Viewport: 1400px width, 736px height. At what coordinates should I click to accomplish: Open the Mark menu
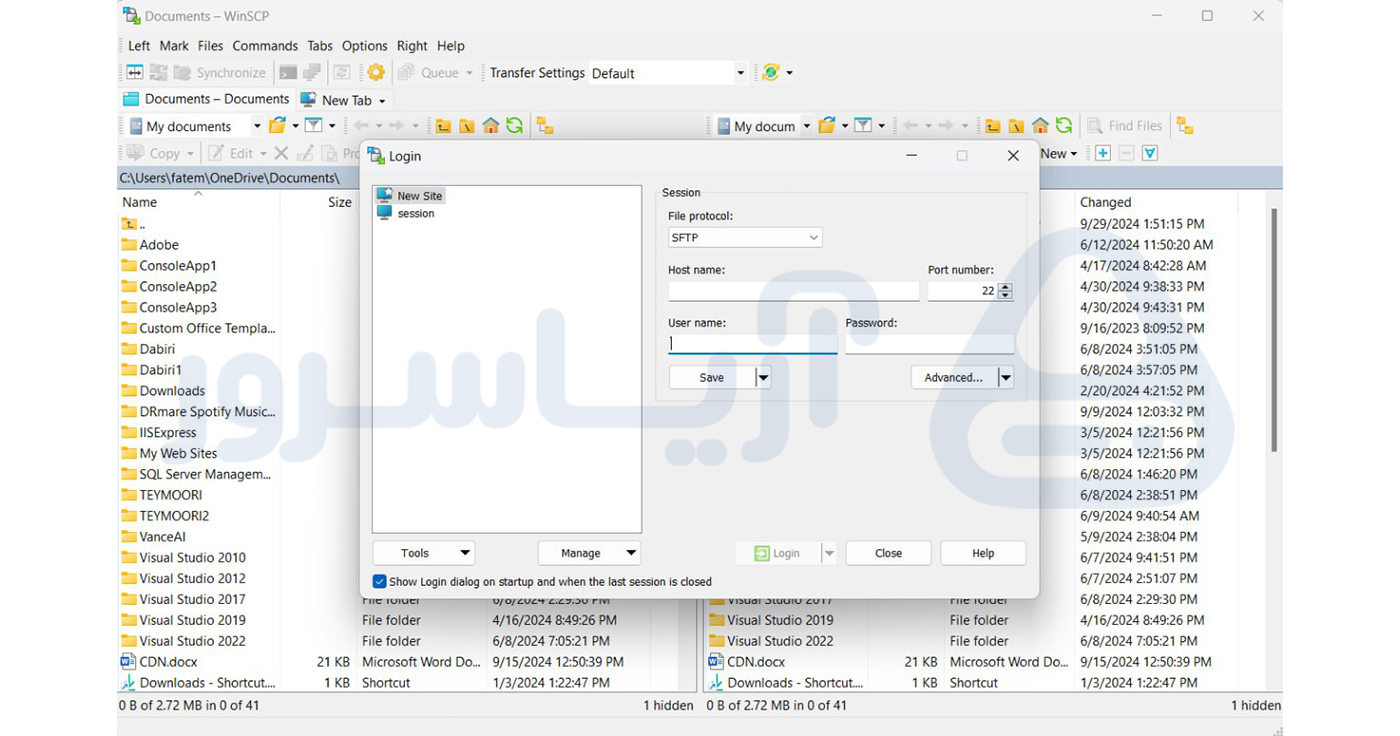174,46
